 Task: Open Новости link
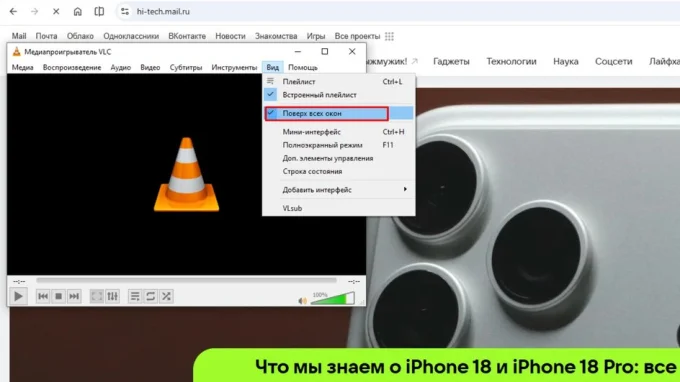(230, 36)
